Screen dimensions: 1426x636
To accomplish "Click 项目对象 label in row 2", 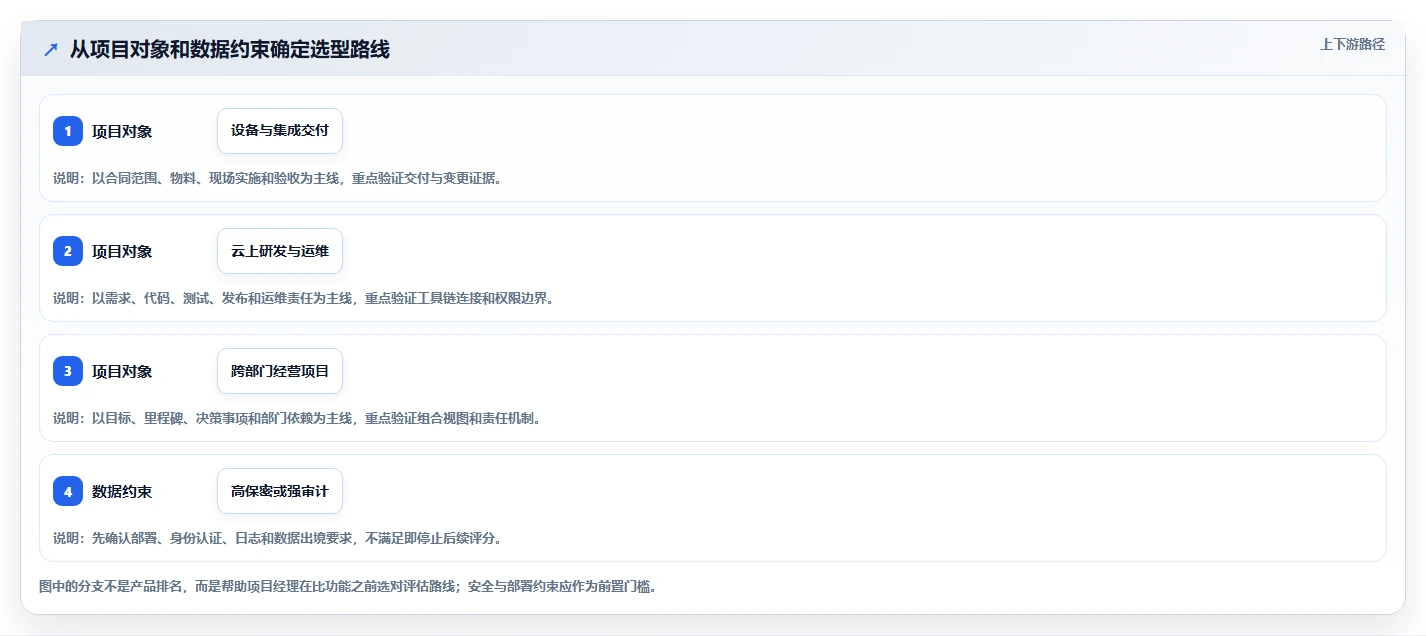I will click(x=122, y=251).
